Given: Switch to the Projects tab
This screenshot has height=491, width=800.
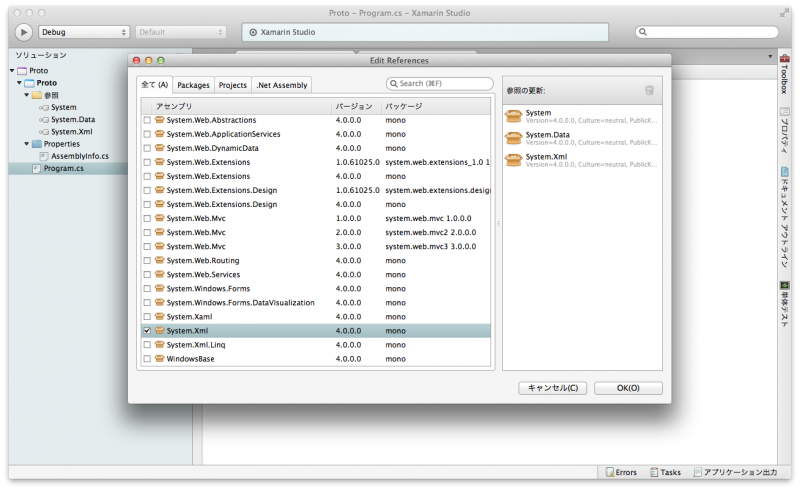Looking at the screenshot, I should click(x=233, y=85).
